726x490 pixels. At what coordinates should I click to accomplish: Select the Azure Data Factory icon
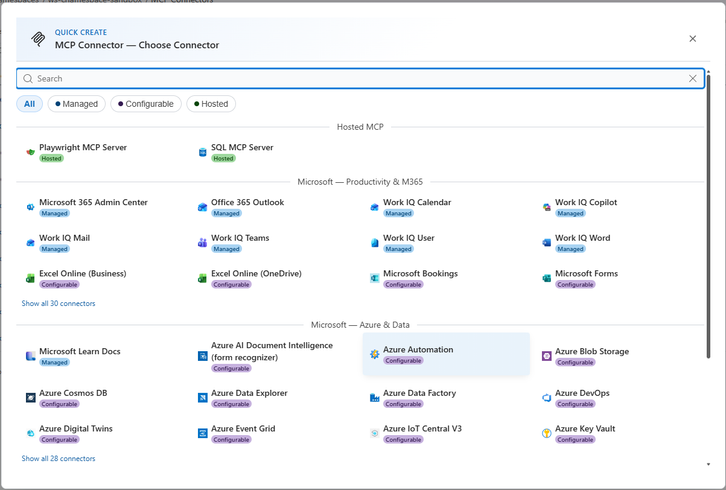[x=375, y=398]
